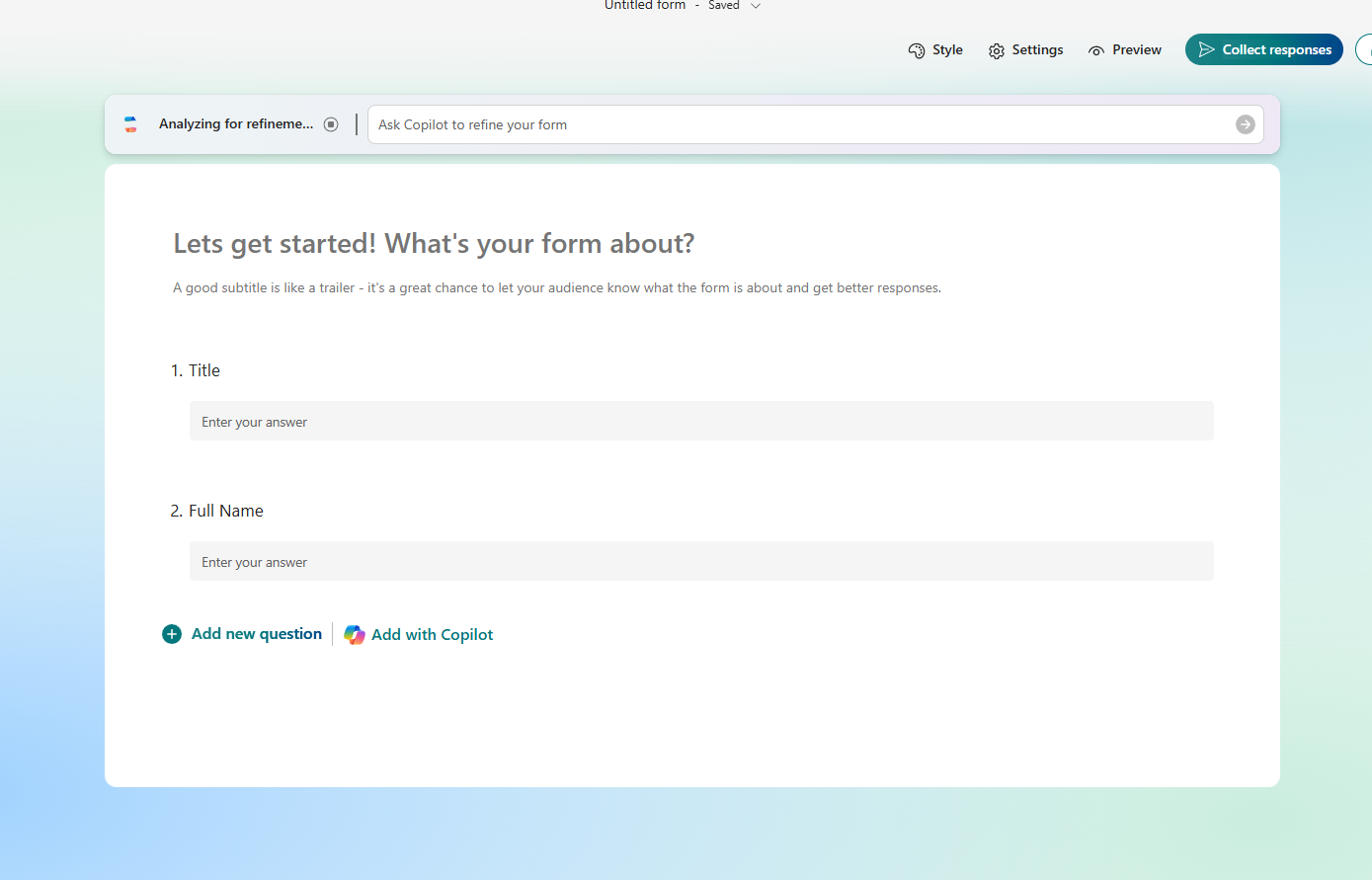
Task: Click the Copilot logo in refine bar
Action: pos(130,124)
